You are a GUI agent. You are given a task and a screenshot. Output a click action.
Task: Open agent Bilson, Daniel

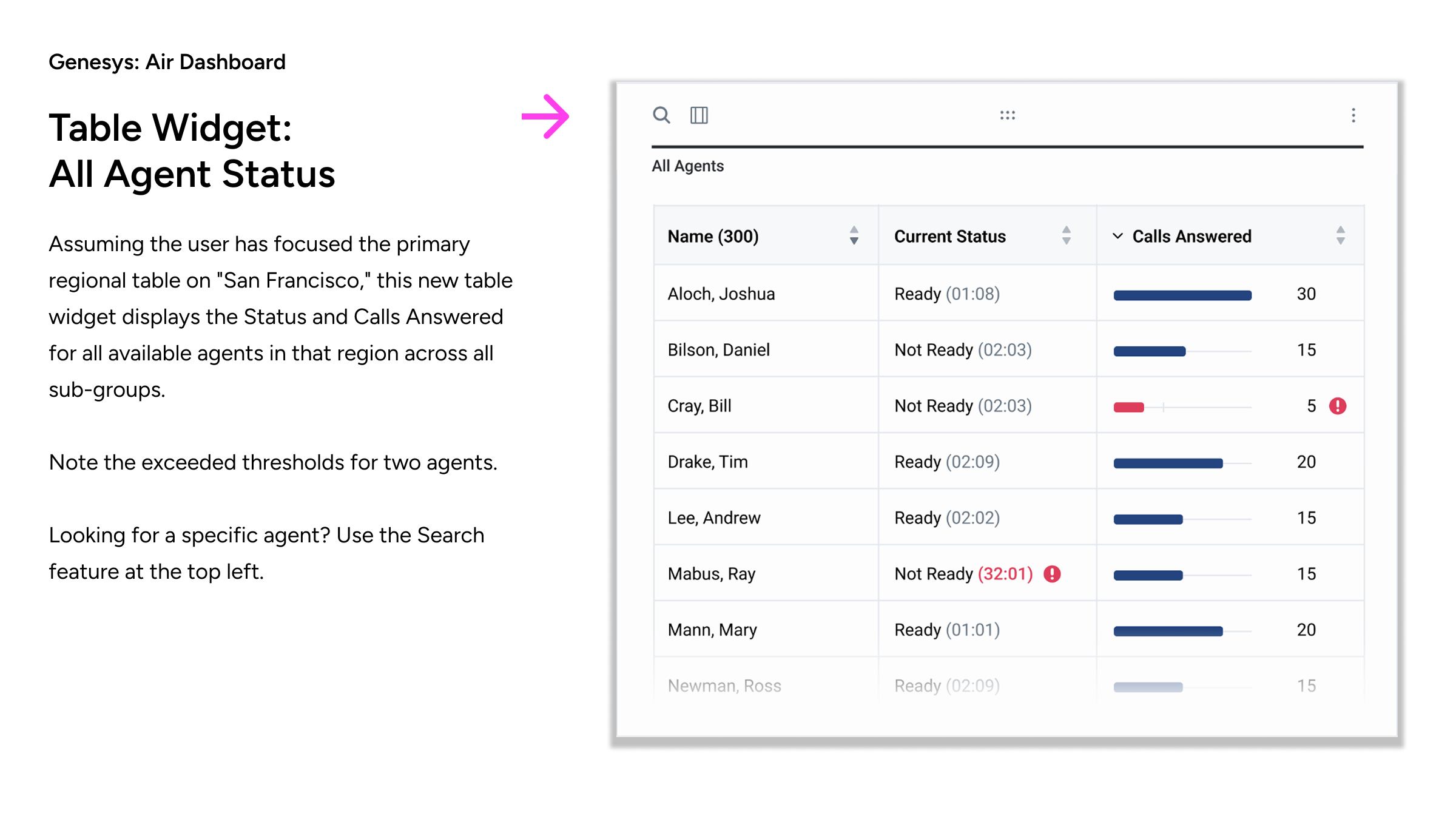pos(719,349)
